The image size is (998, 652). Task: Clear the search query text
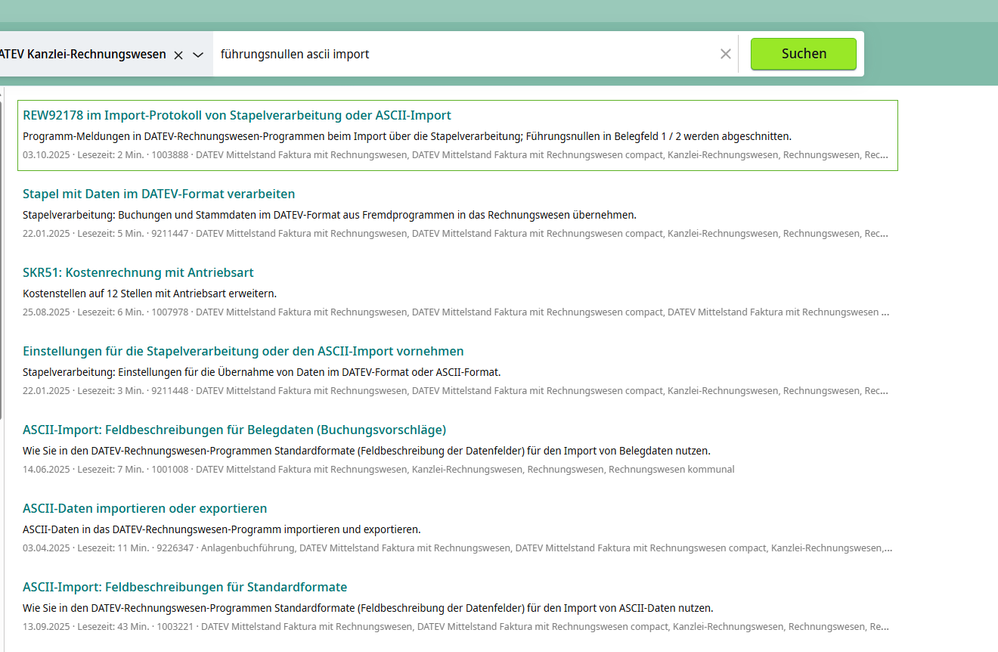[x=726, y=54]
